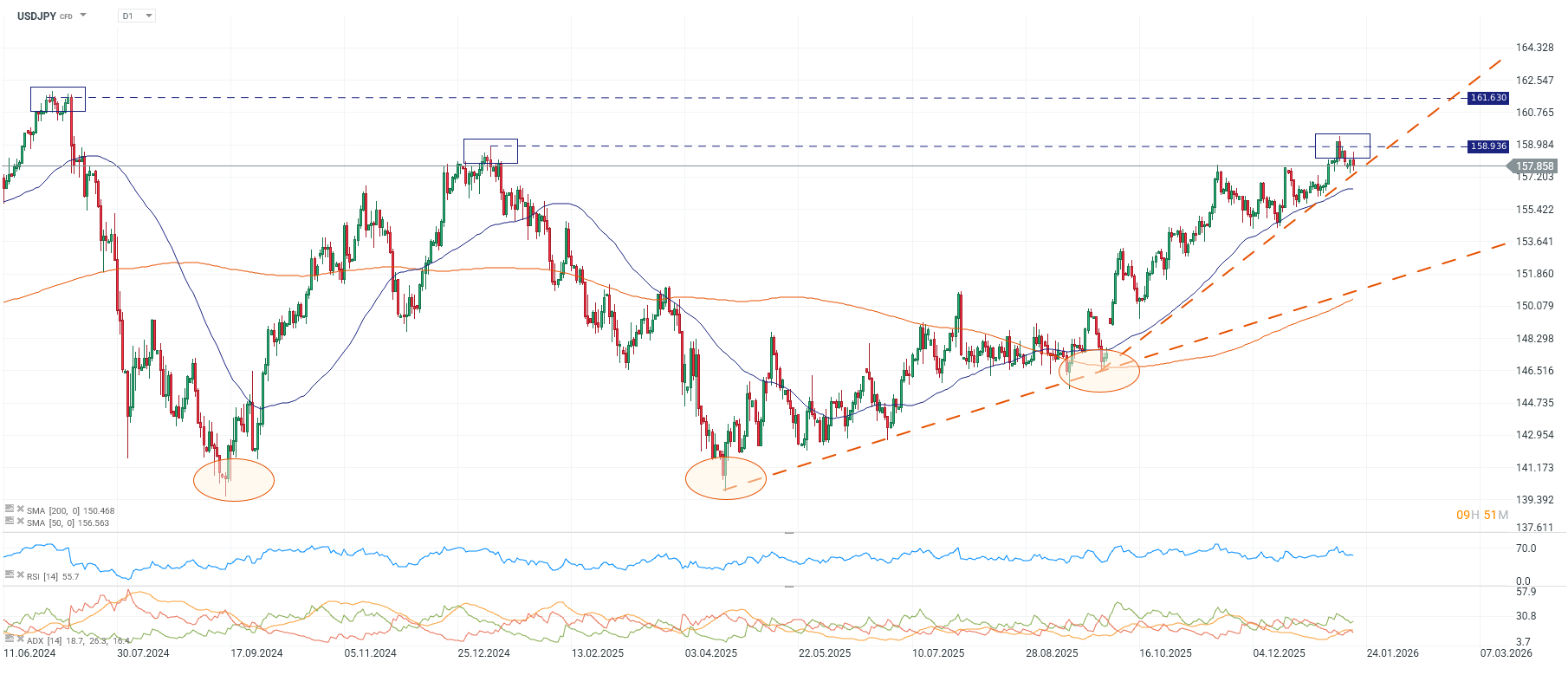The height and width of the screenshot is (675, 1568).
Task: Click the 141.173 price axis label
Action: click(x=1534, y=468)
